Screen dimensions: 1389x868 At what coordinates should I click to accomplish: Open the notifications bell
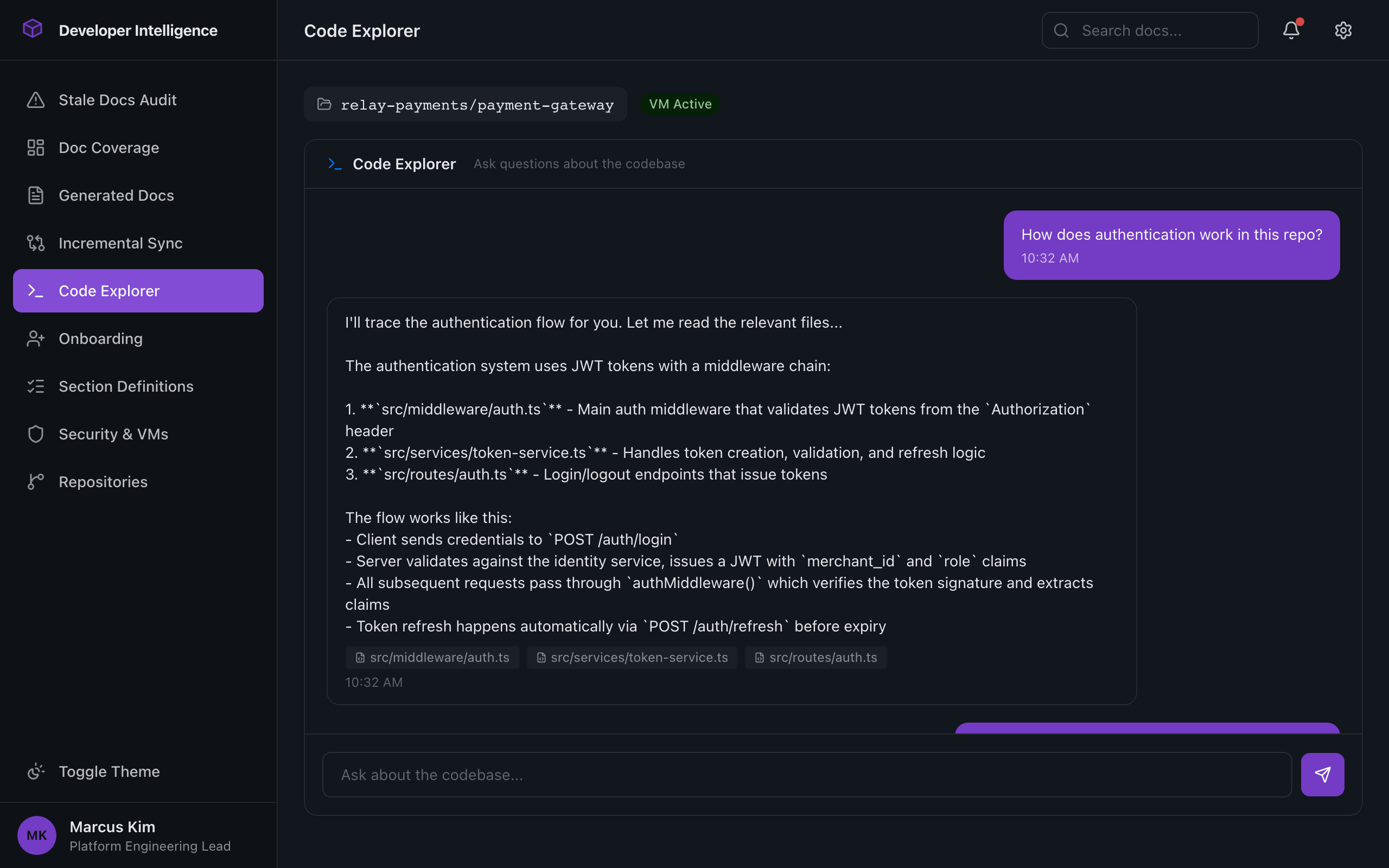coord(1290,30)
